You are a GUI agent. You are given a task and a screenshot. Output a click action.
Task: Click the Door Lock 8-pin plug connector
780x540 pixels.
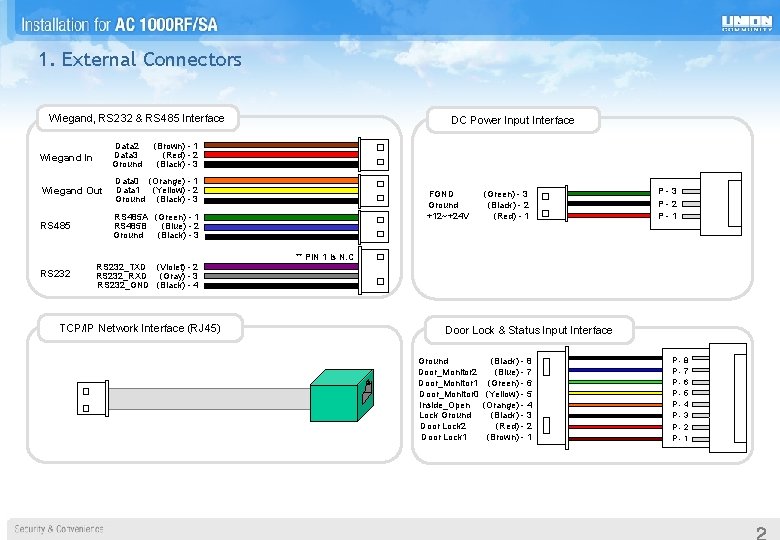pos(553,399)
